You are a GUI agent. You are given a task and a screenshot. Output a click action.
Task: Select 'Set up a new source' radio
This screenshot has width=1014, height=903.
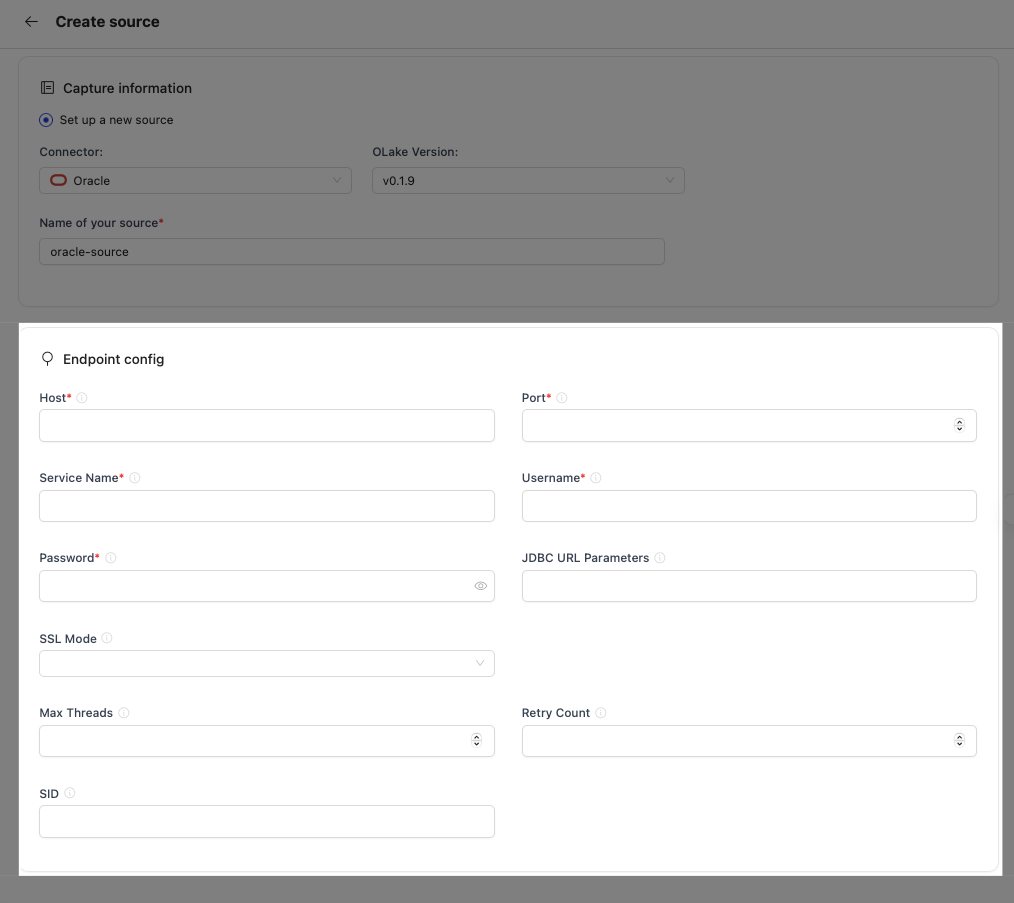pyautogui.click(x=46, y=120)
